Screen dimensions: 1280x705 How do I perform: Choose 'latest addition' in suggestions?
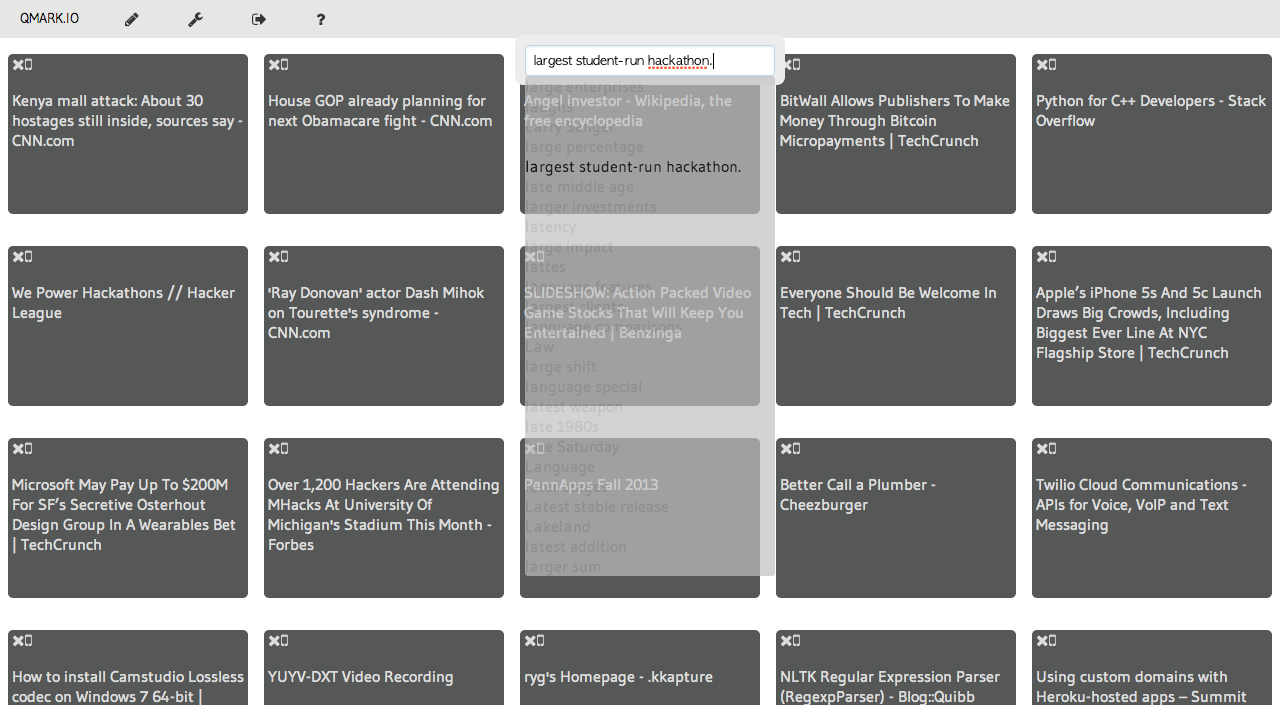576,547
